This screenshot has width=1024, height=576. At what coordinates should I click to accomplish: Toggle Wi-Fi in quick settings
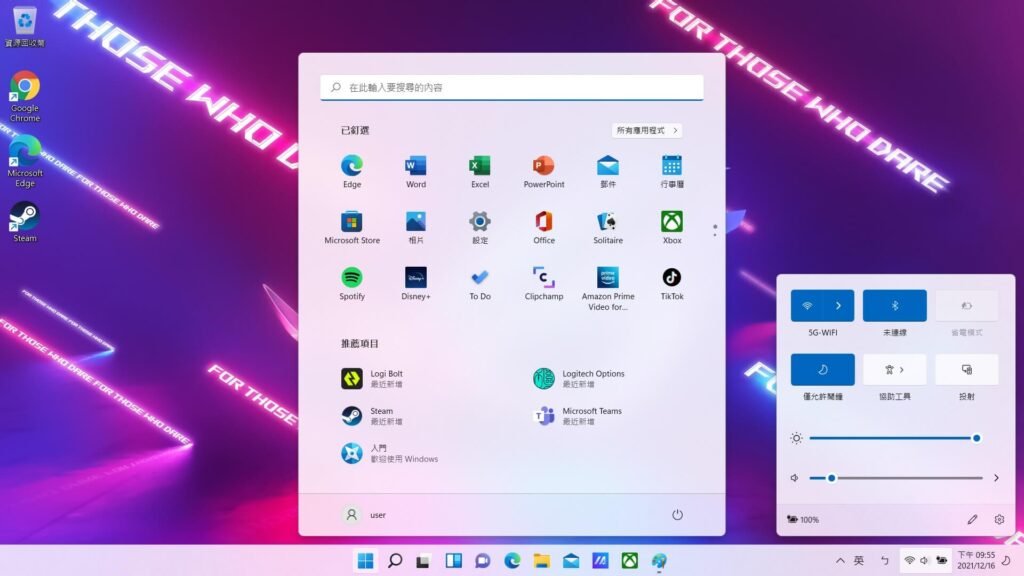(x=807, y=306)
